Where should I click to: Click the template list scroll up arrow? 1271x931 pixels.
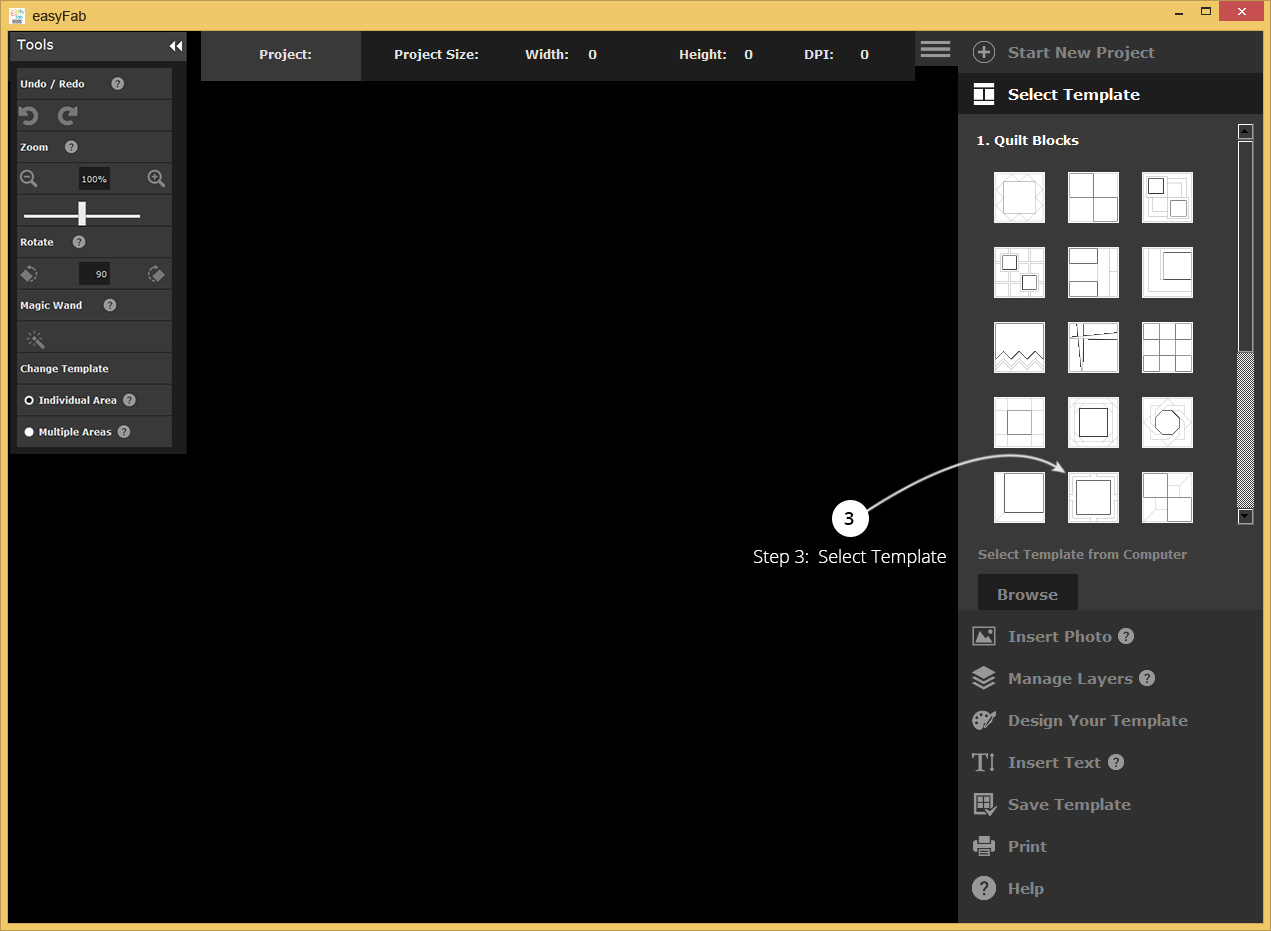pos(1245,131)
